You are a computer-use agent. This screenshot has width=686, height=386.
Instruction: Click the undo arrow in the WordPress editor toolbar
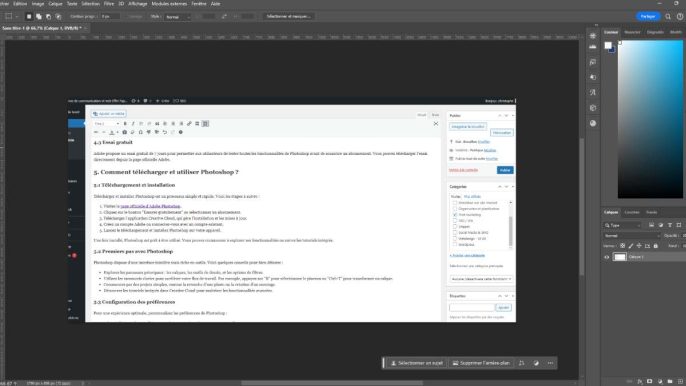coord(164,132)
